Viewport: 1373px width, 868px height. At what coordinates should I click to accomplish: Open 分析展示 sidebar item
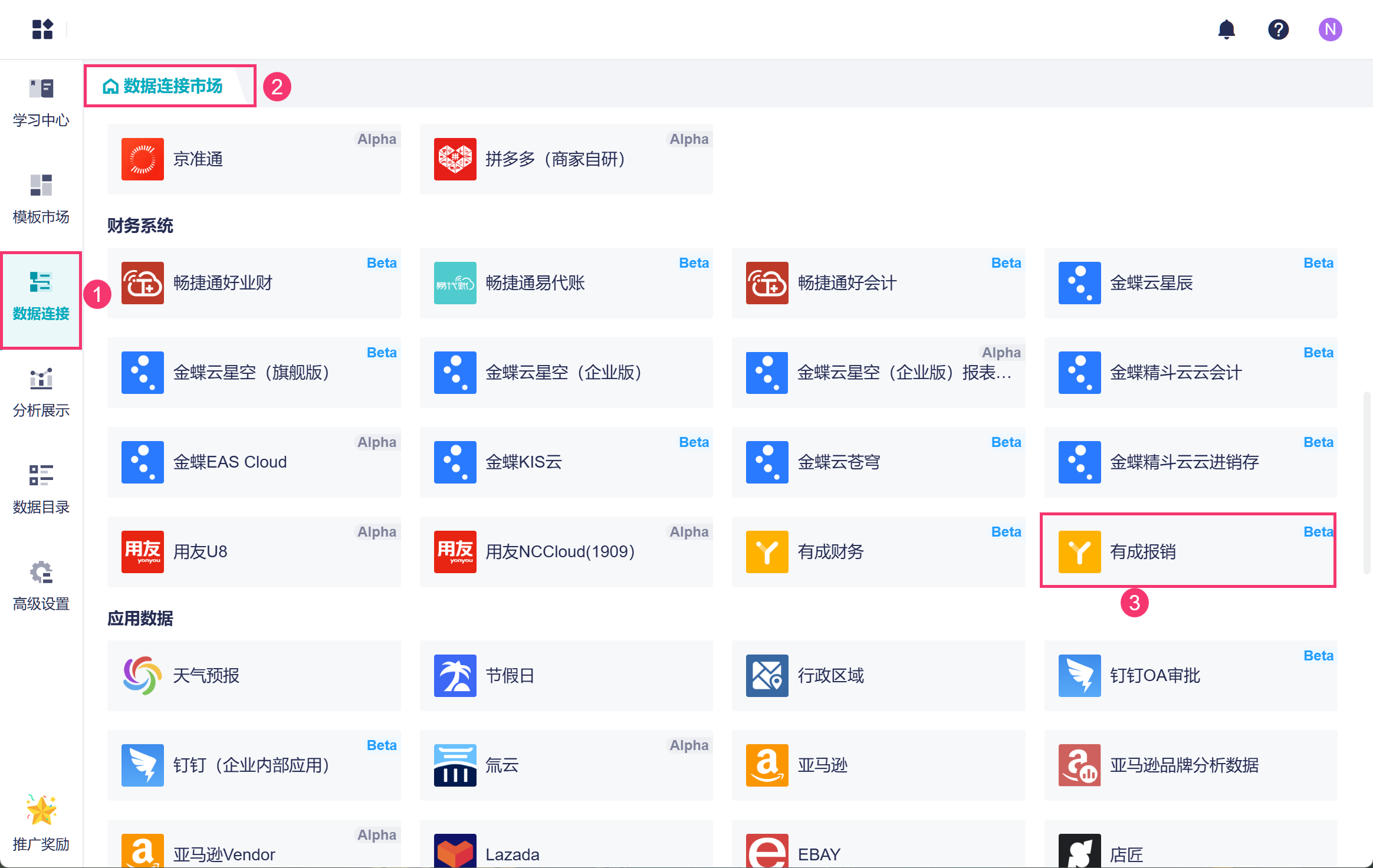41,393
